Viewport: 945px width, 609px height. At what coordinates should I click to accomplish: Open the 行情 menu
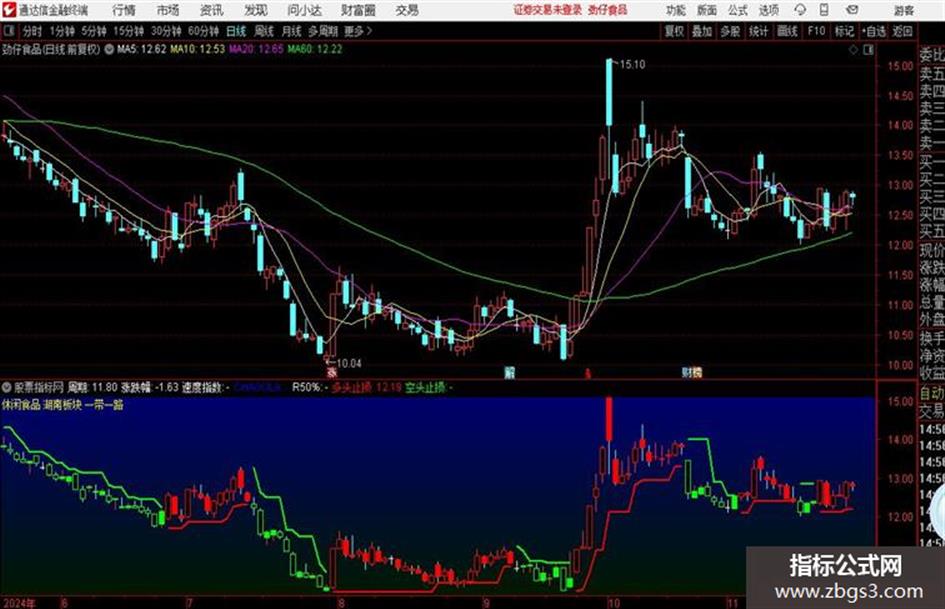click(124, 10)
